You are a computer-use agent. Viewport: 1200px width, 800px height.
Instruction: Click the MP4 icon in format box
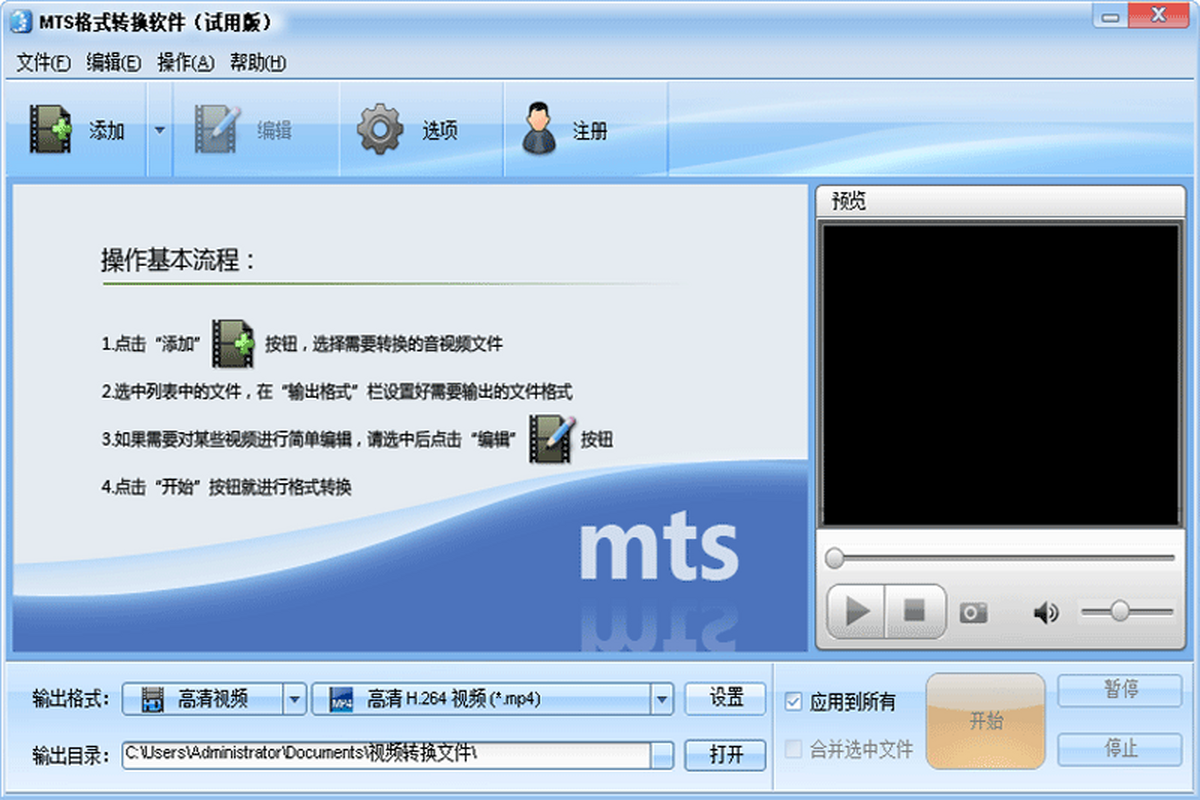click(x=342, y=699)
